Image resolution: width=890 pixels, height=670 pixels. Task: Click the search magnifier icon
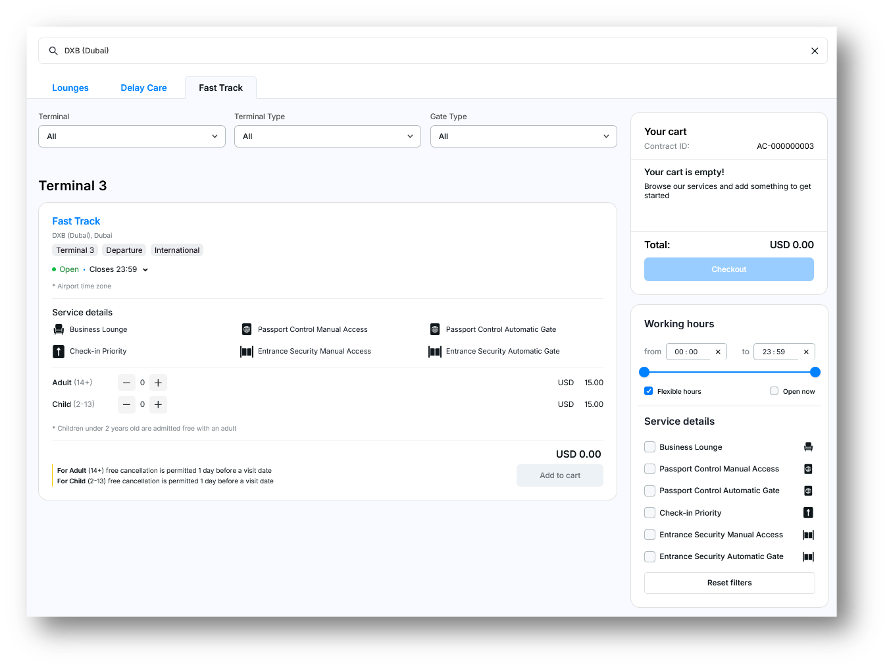point(53,51)
